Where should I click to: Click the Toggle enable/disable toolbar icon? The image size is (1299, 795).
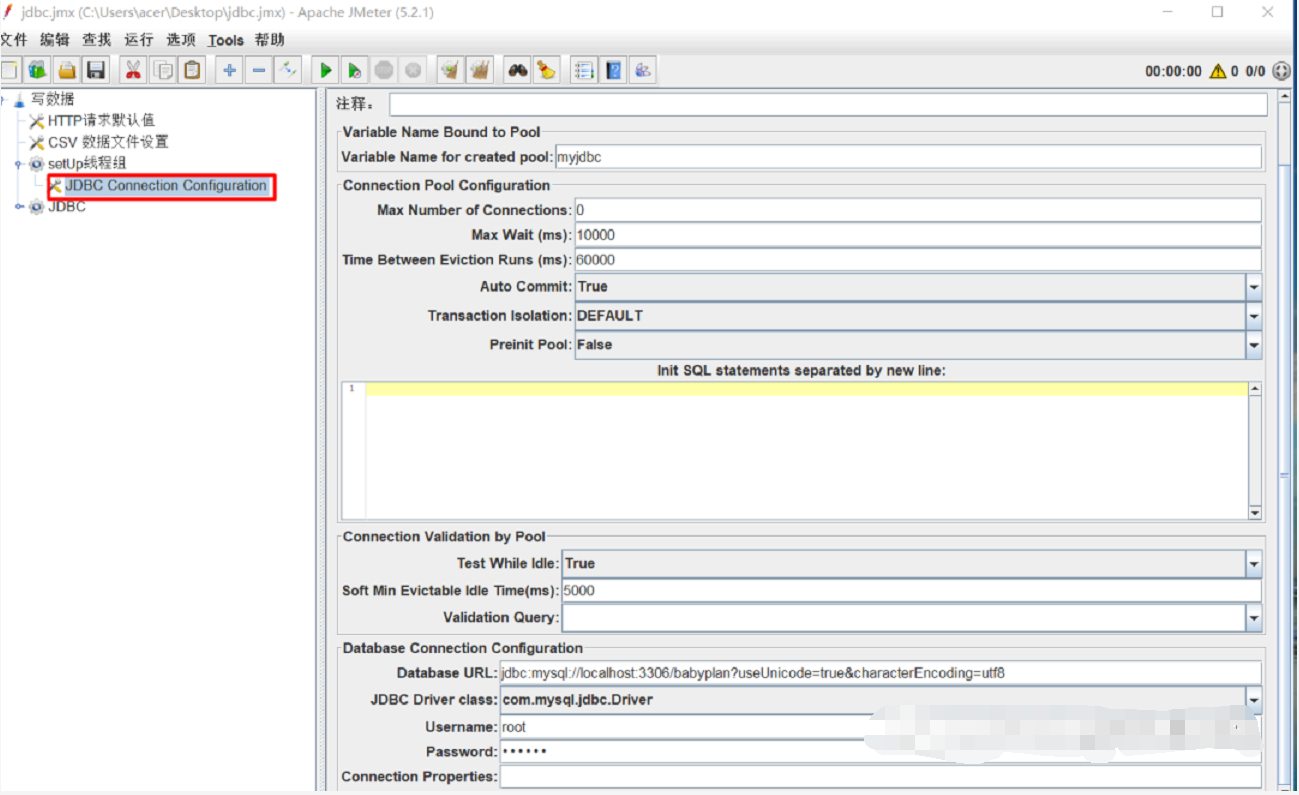coord(288,70)
